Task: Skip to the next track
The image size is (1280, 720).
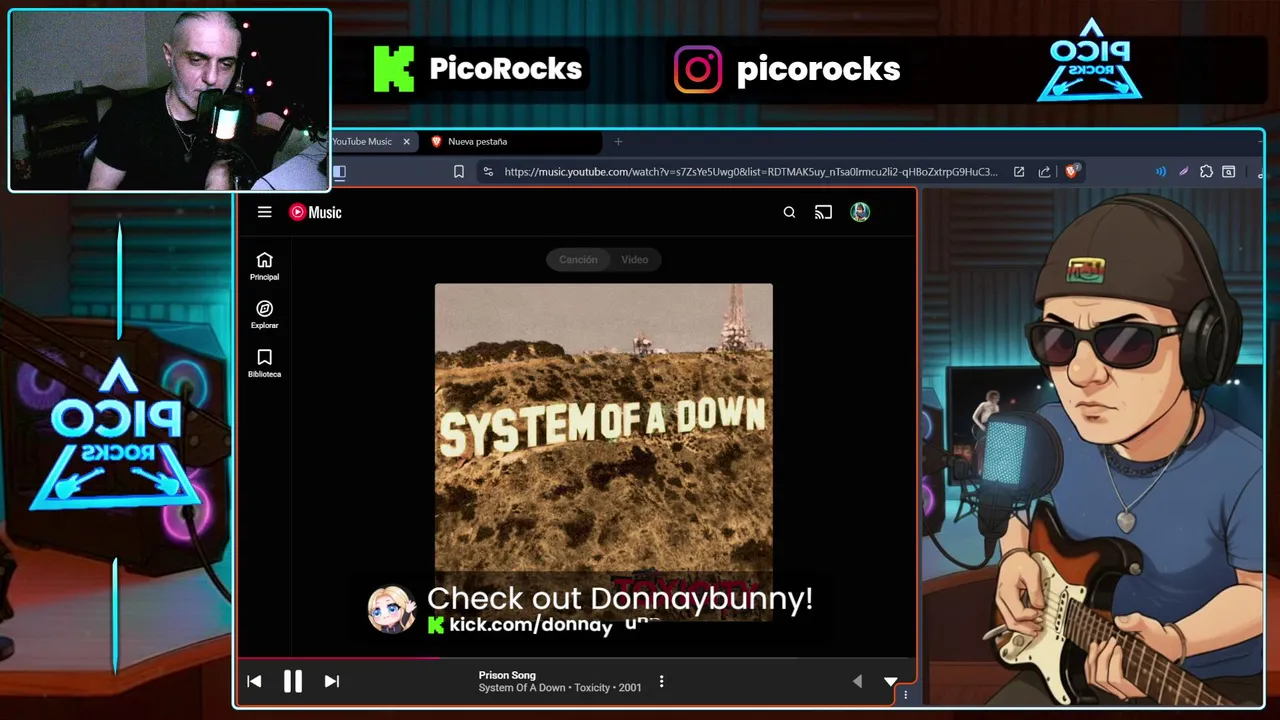Action: coord(332,681)
